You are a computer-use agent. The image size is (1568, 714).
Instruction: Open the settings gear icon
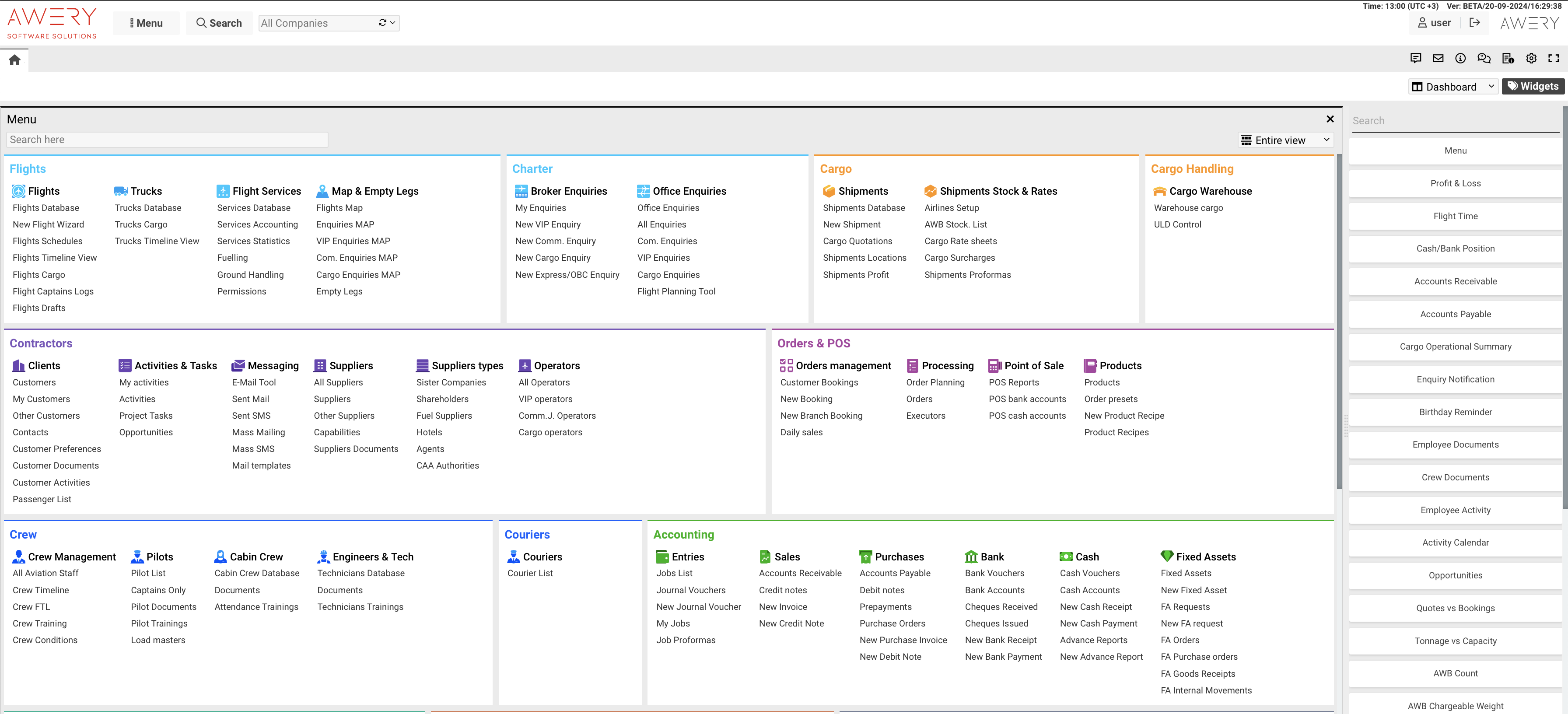tap(1531, 59)
